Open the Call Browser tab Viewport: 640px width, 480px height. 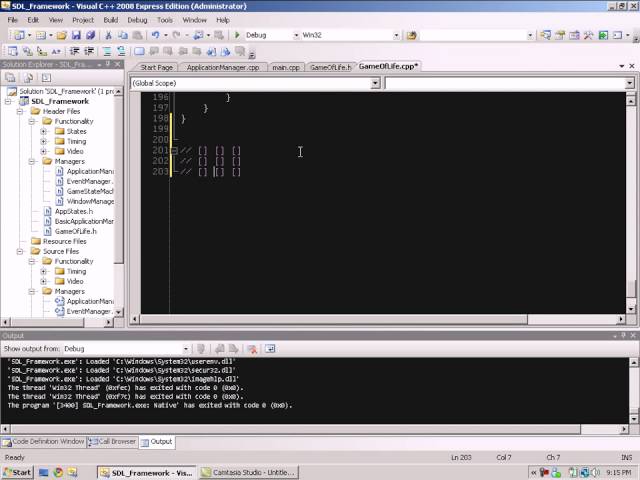tap(112, 442)
